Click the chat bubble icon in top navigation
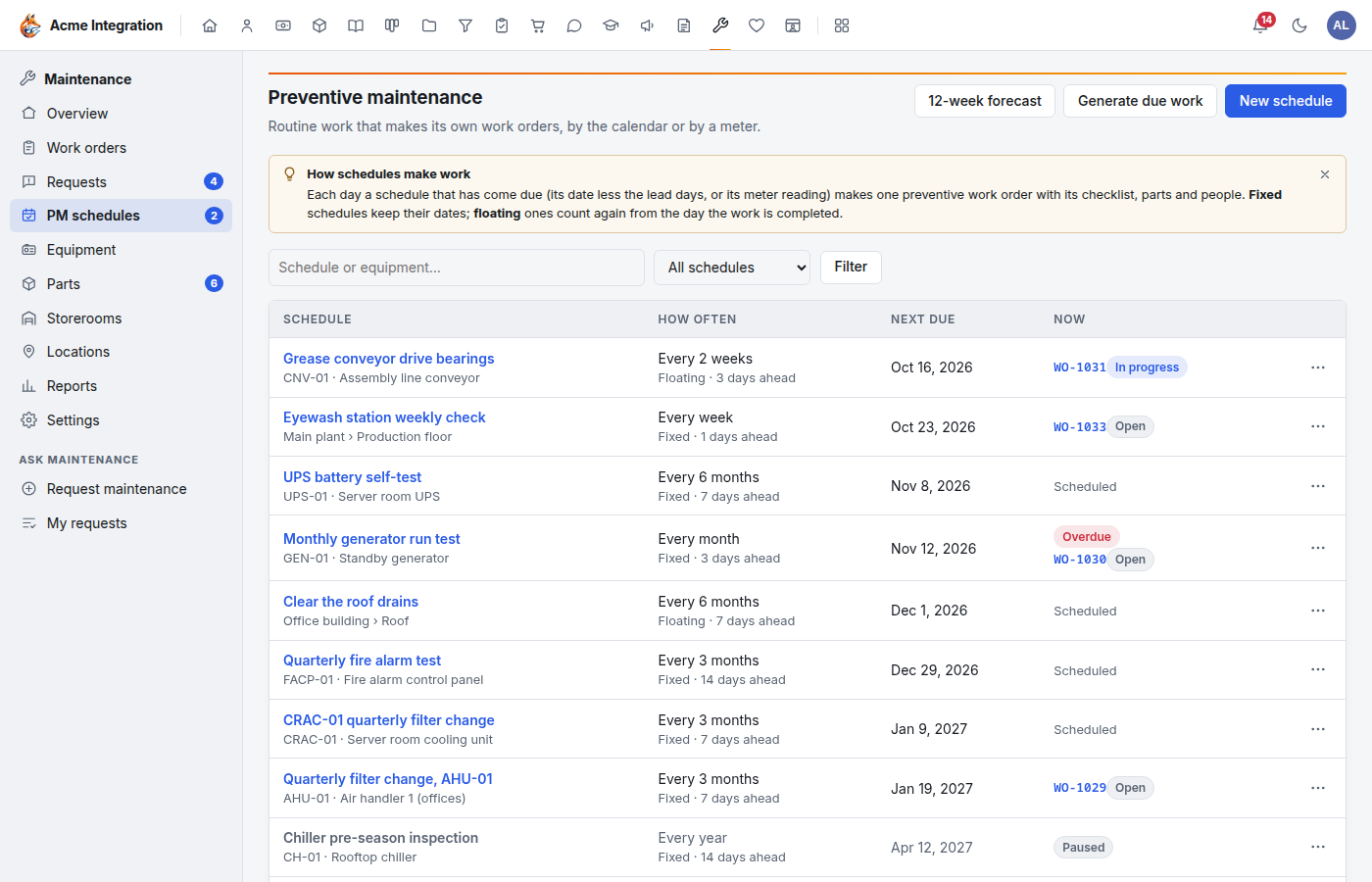The width and height of the screenshot is (1372, 882). [574, 25]
